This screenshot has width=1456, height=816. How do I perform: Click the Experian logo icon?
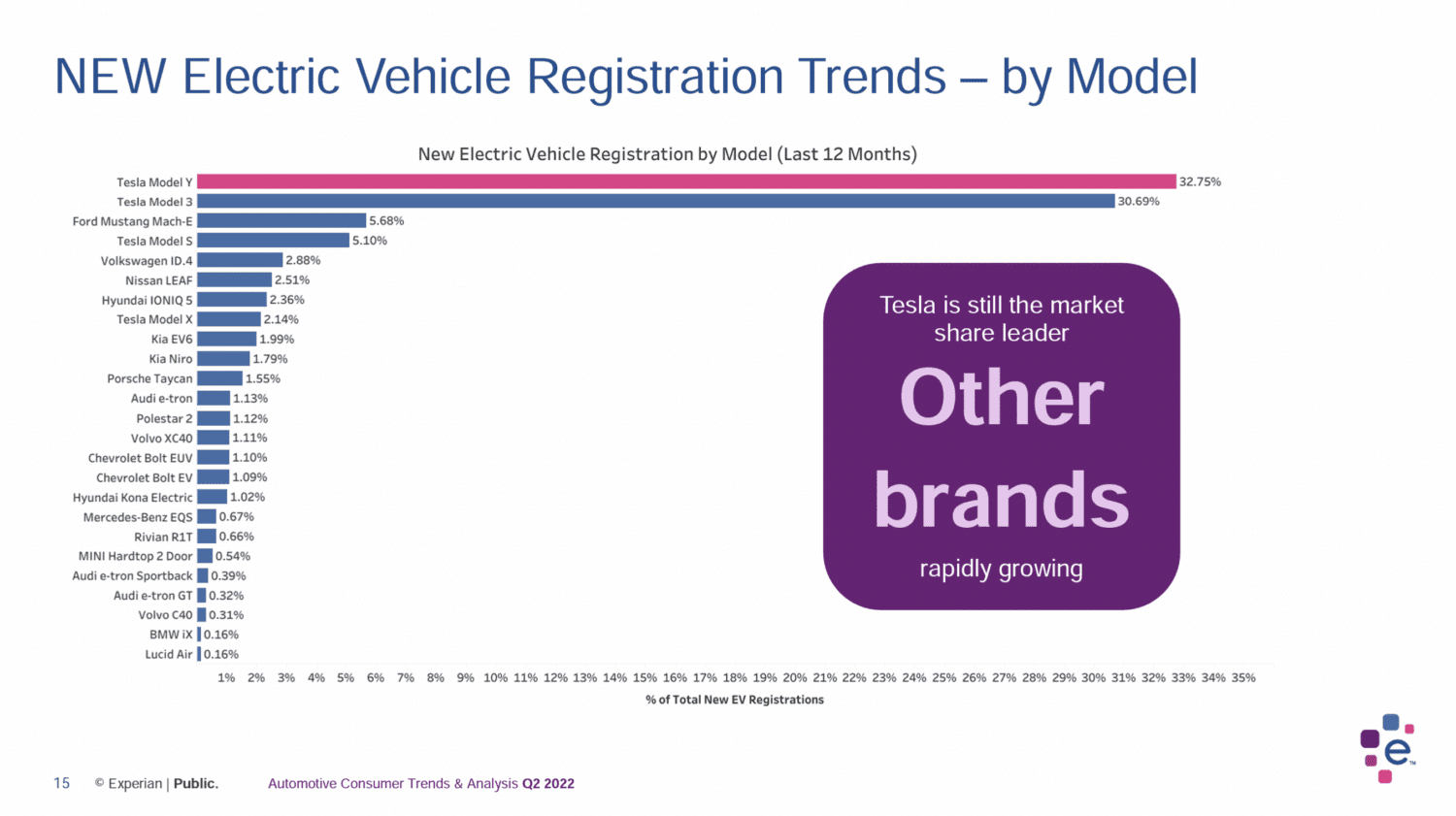tap(1388, 748)
